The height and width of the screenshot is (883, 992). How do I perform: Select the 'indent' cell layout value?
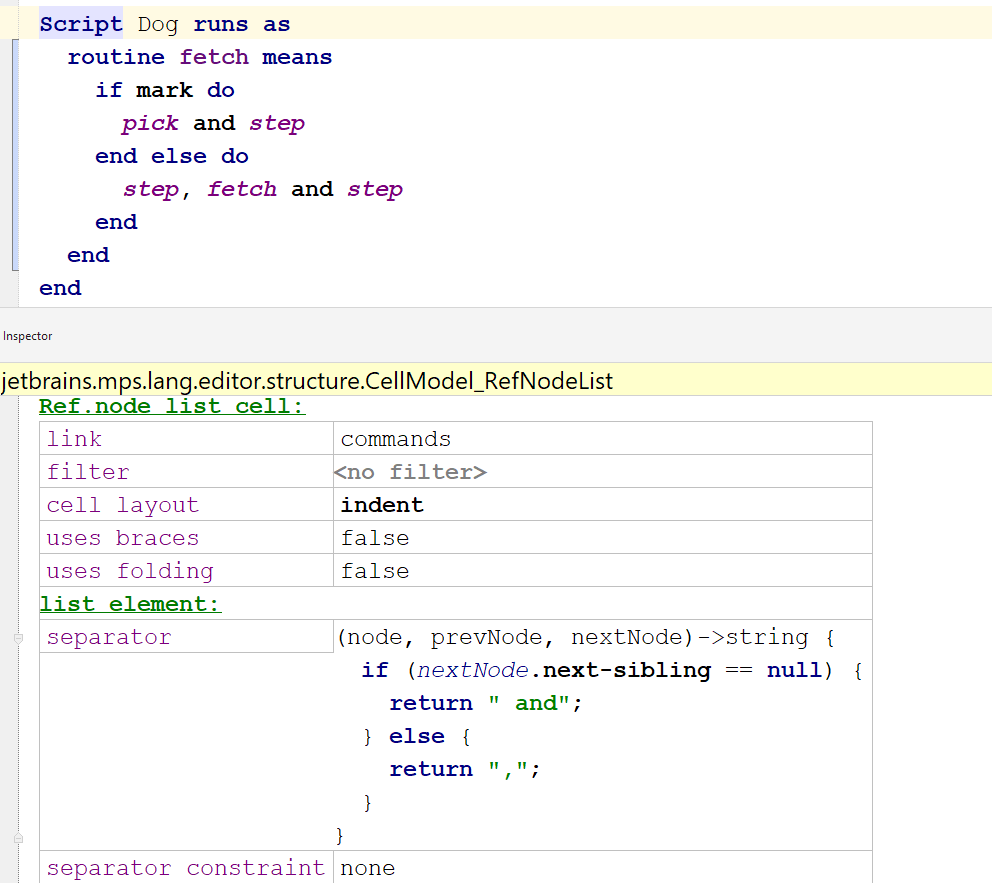coord(382,505)
